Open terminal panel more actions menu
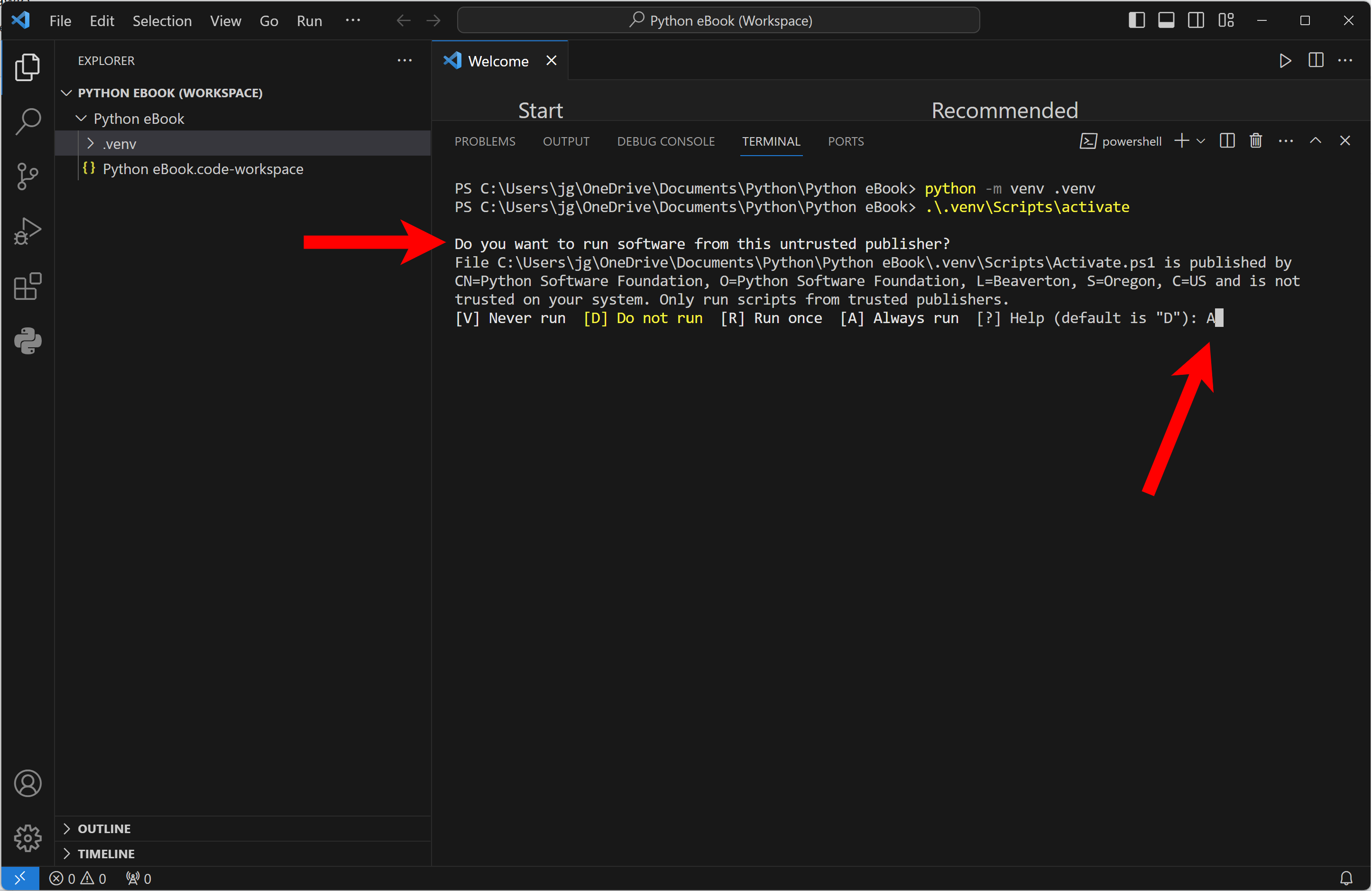Image resolution: width=1372 pixels, height=891 pixels. [1286, 141]
